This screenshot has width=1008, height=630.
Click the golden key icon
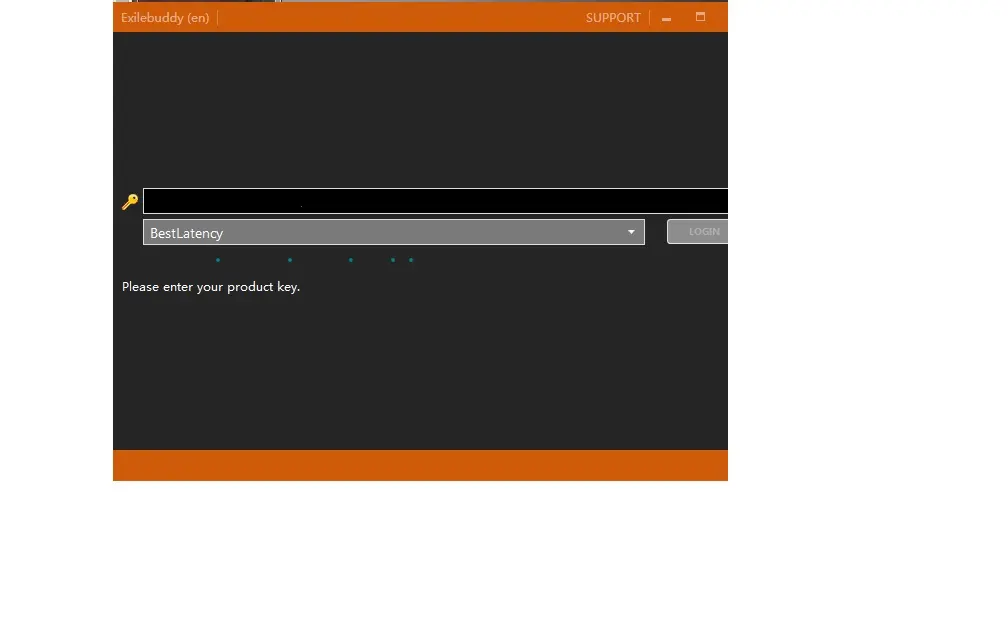(x=130, y=202)
